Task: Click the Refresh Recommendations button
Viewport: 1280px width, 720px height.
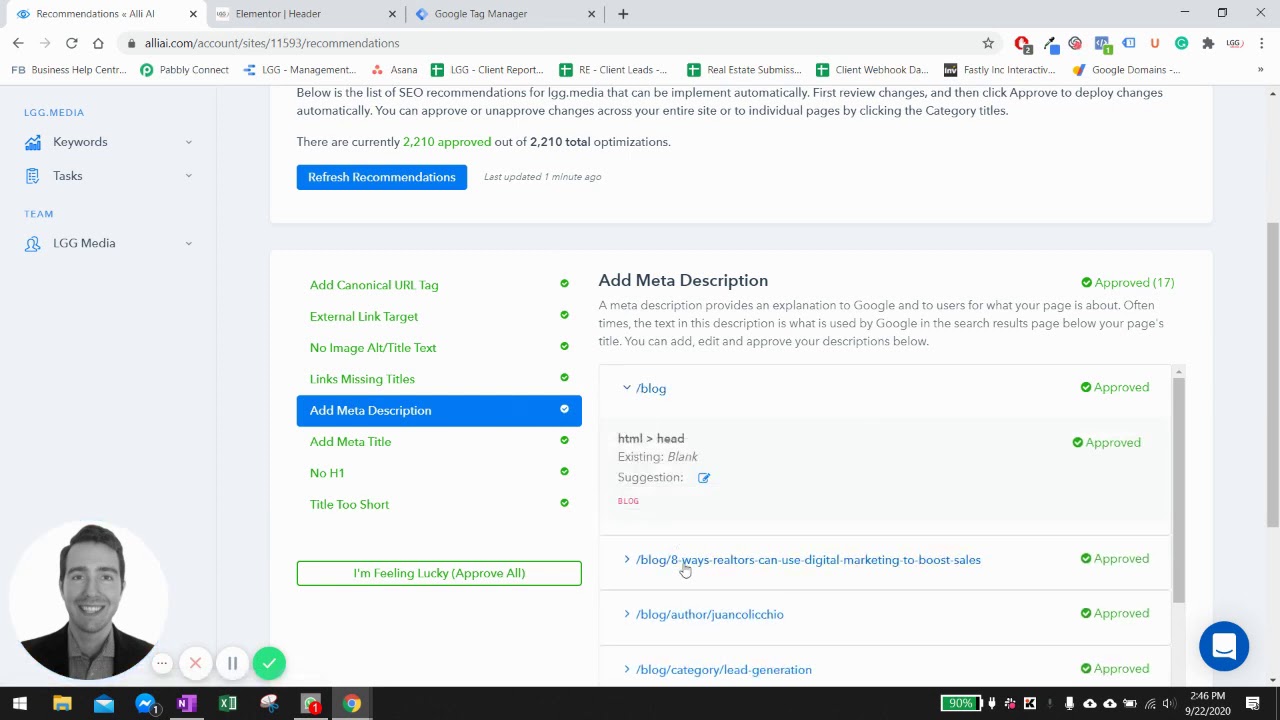Action: (x=381, y=177)
